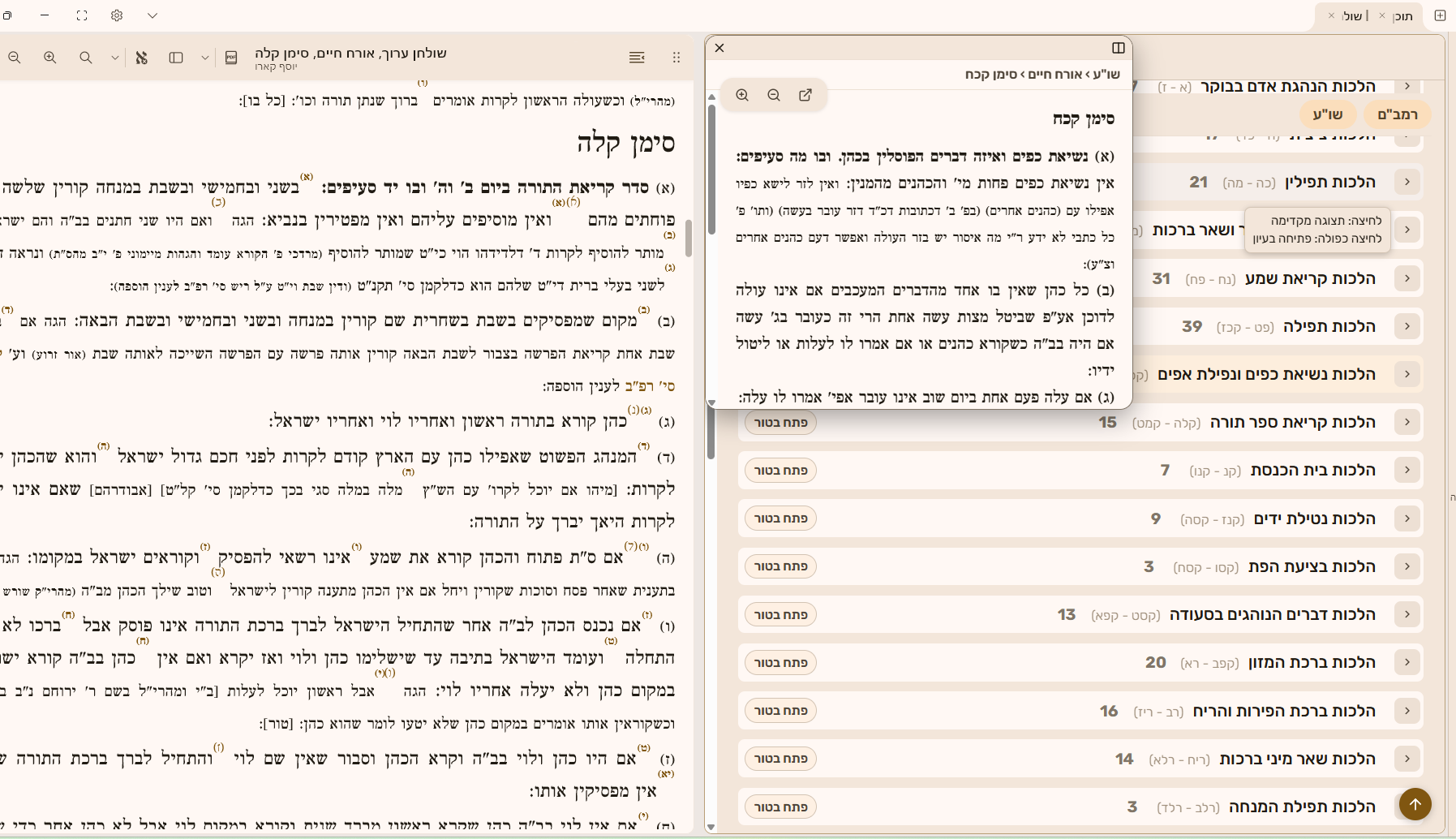Click פתח בטור for הלכות קריאת ספר תורה
Viewport: 1456px width, 839px height.
point(780,422)
